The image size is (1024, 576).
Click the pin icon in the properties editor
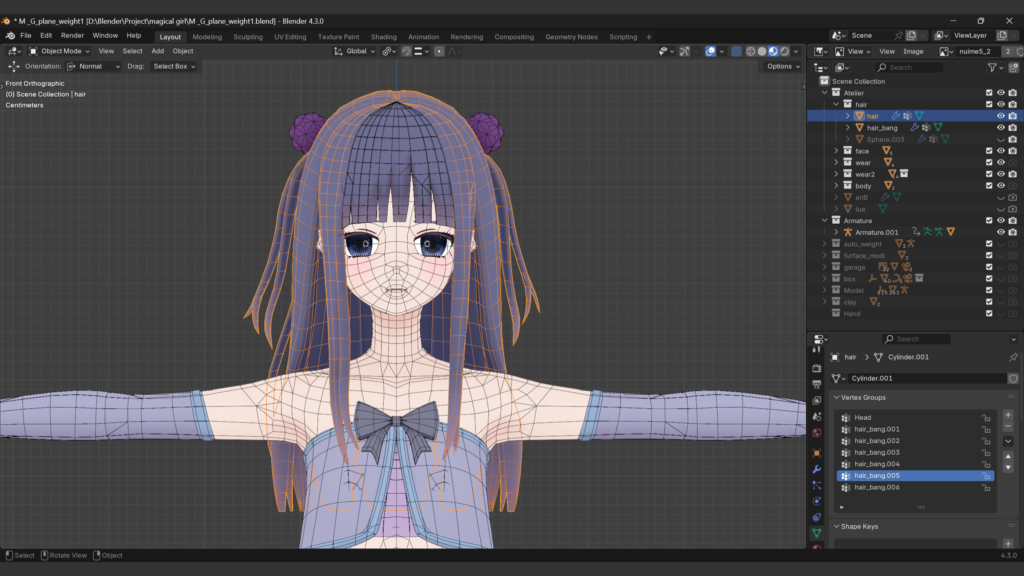(1012, 357)
